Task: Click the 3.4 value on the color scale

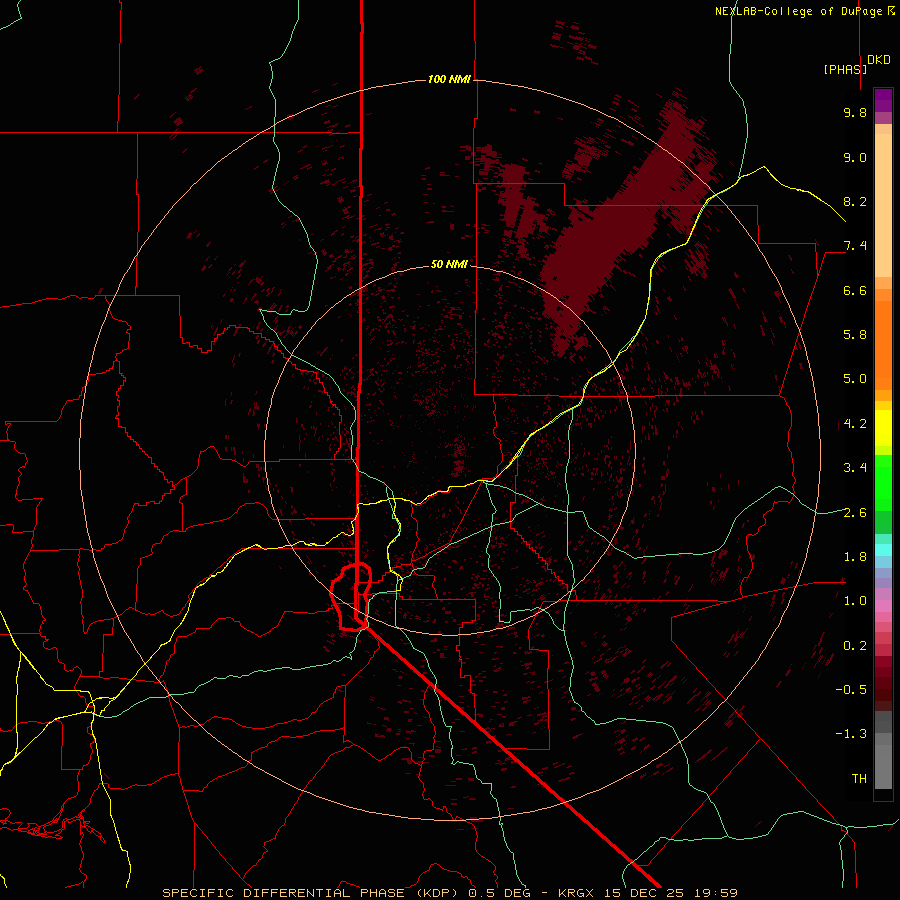Action: [855, 468]
